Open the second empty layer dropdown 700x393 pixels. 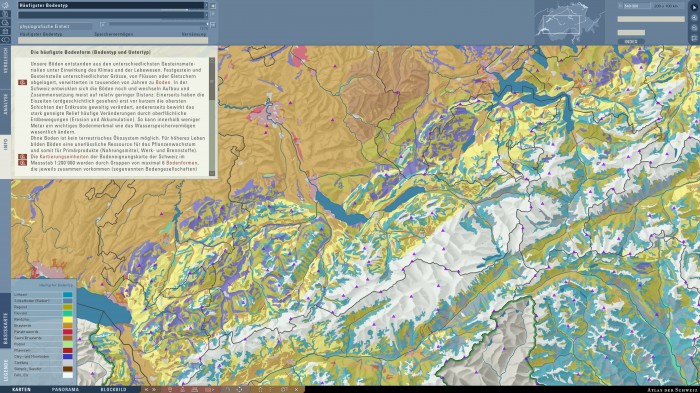pyautogui.click(x=113, y=15)
